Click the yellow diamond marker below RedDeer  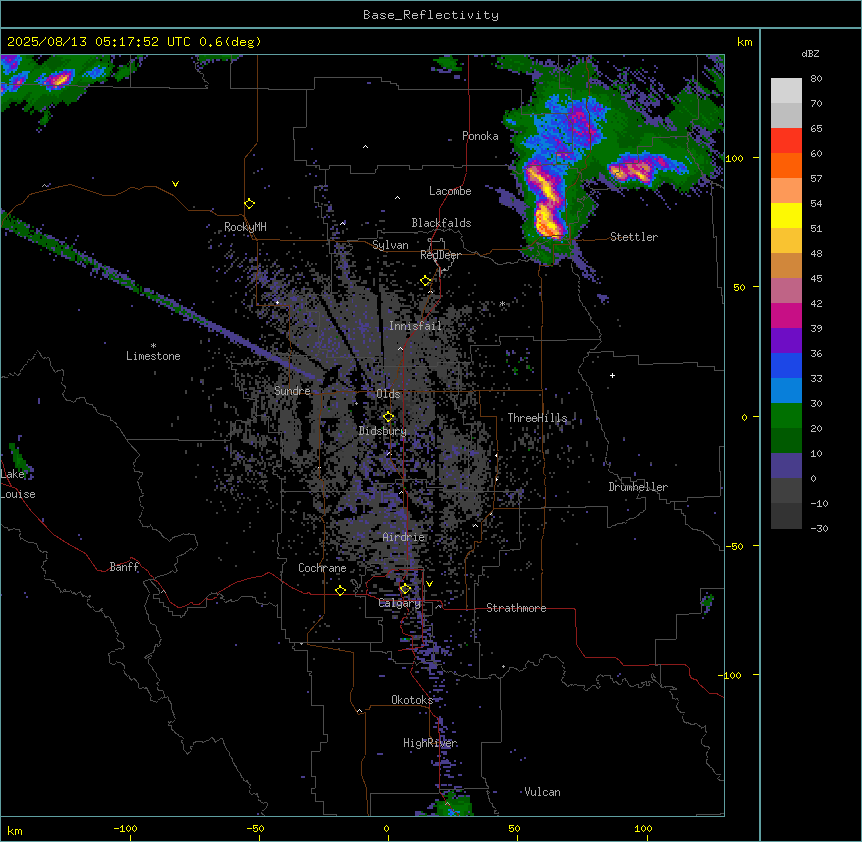point(426,281)
